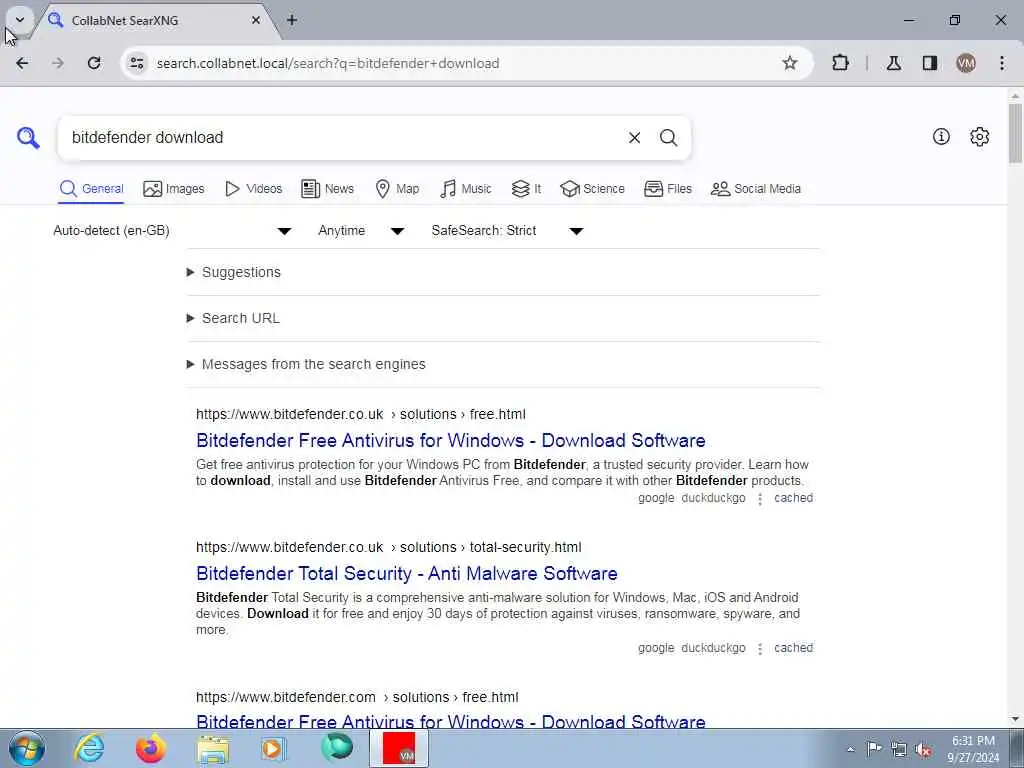Open cached link of Total Security result
This screenshot has width=1024, height=768.
pyautogui.click(x=793, y=648)
